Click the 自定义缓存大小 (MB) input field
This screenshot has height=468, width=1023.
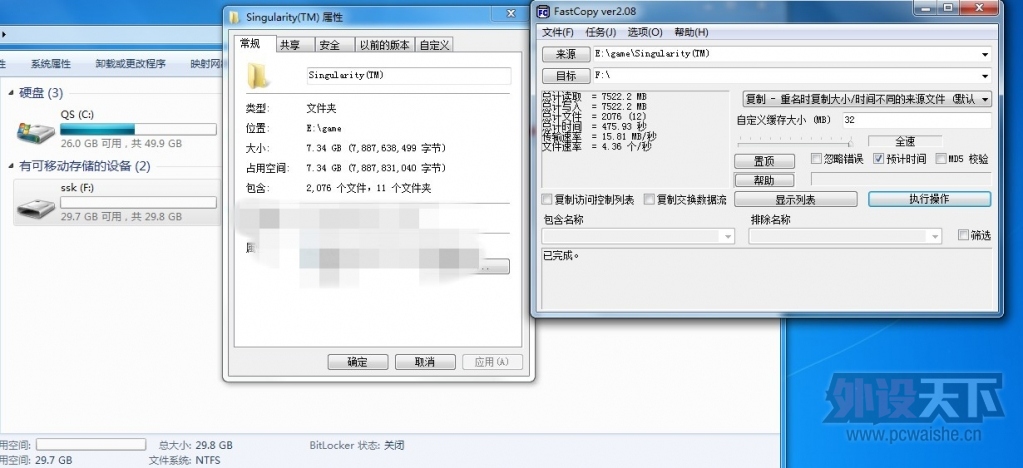917,120
